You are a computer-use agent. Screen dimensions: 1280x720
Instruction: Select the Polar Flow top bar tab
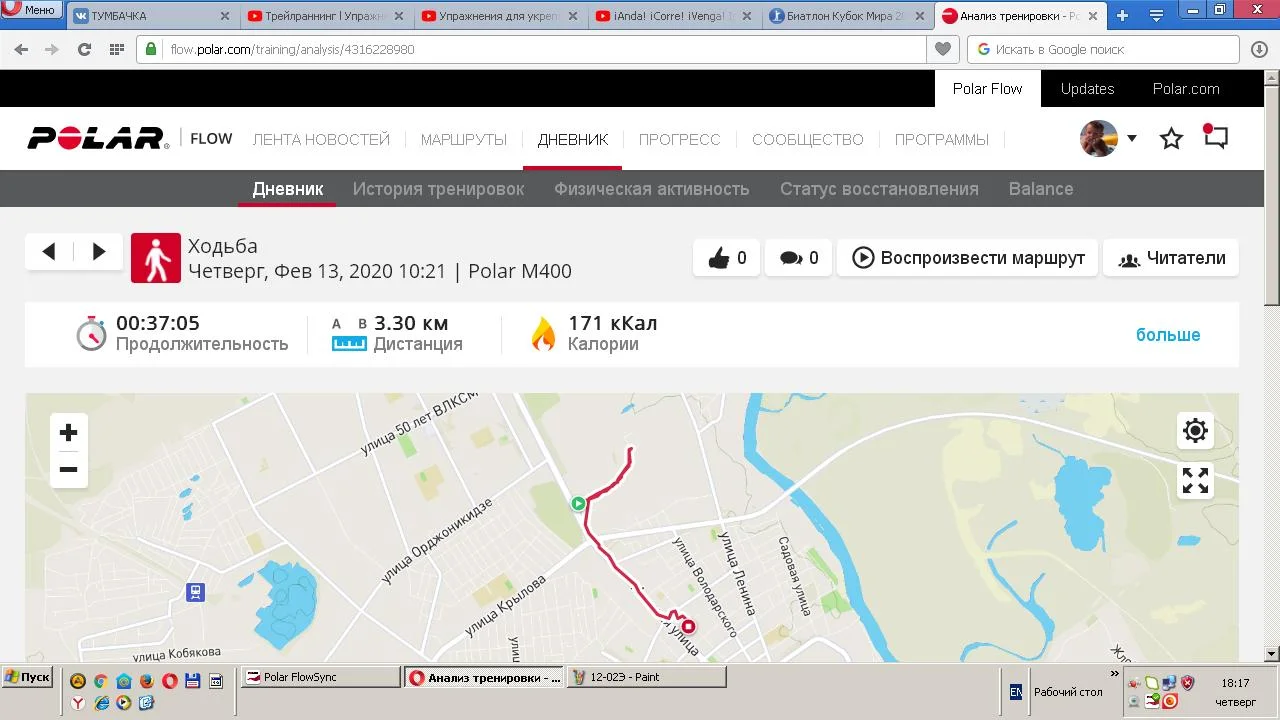(x=988, y=89)
